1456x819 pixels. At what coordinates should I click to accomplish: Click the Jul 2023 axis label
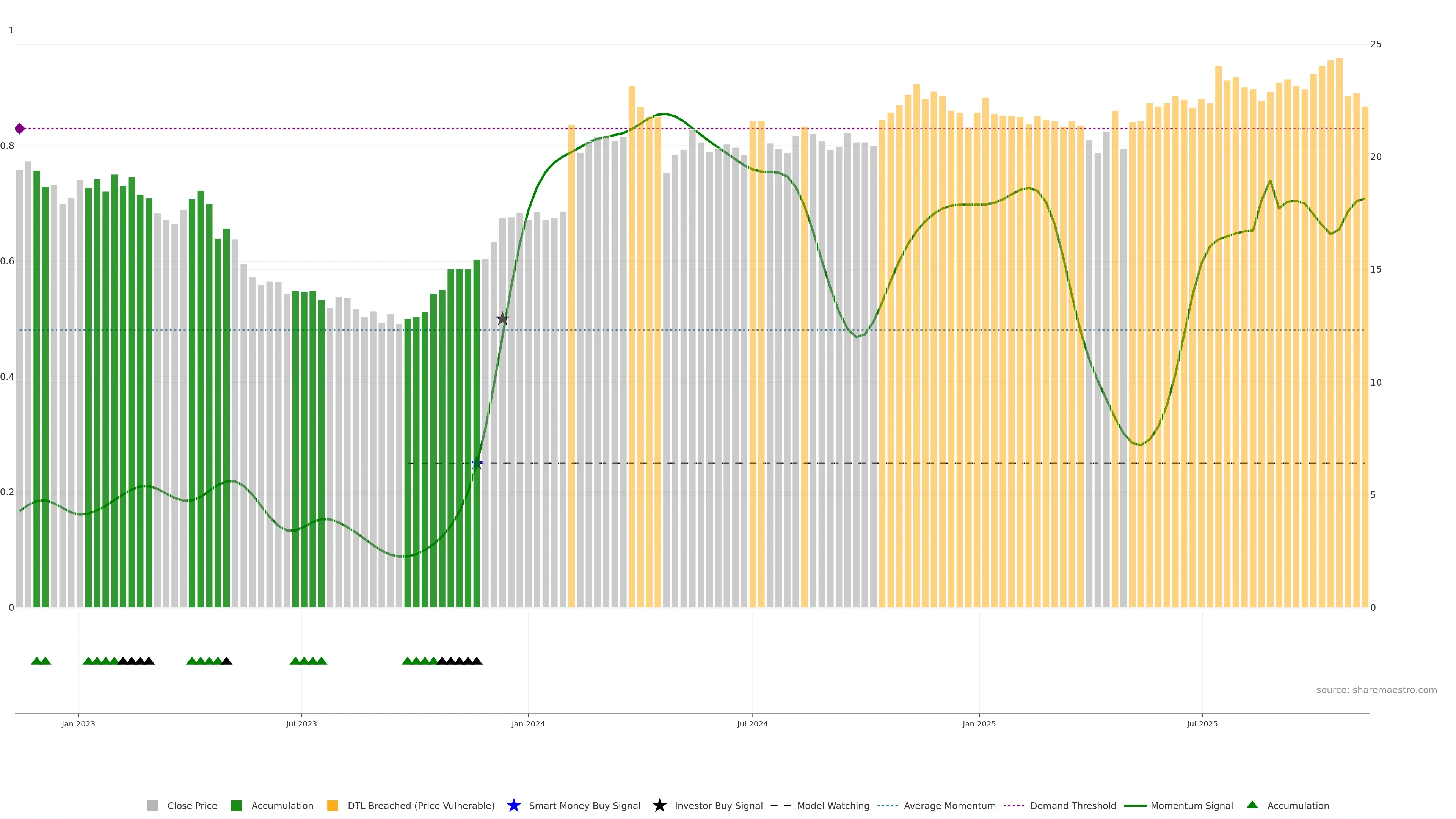pos(301,723)
